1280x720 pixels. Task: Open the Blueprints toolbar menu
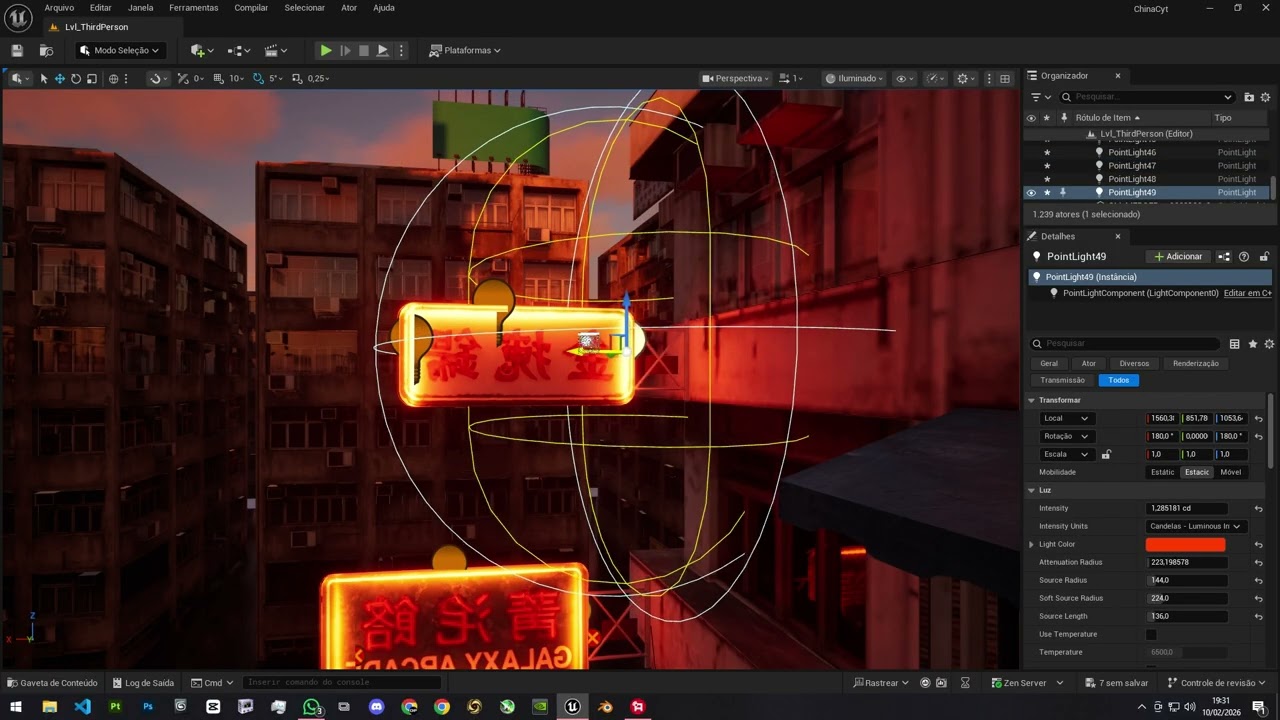[238, 50]
